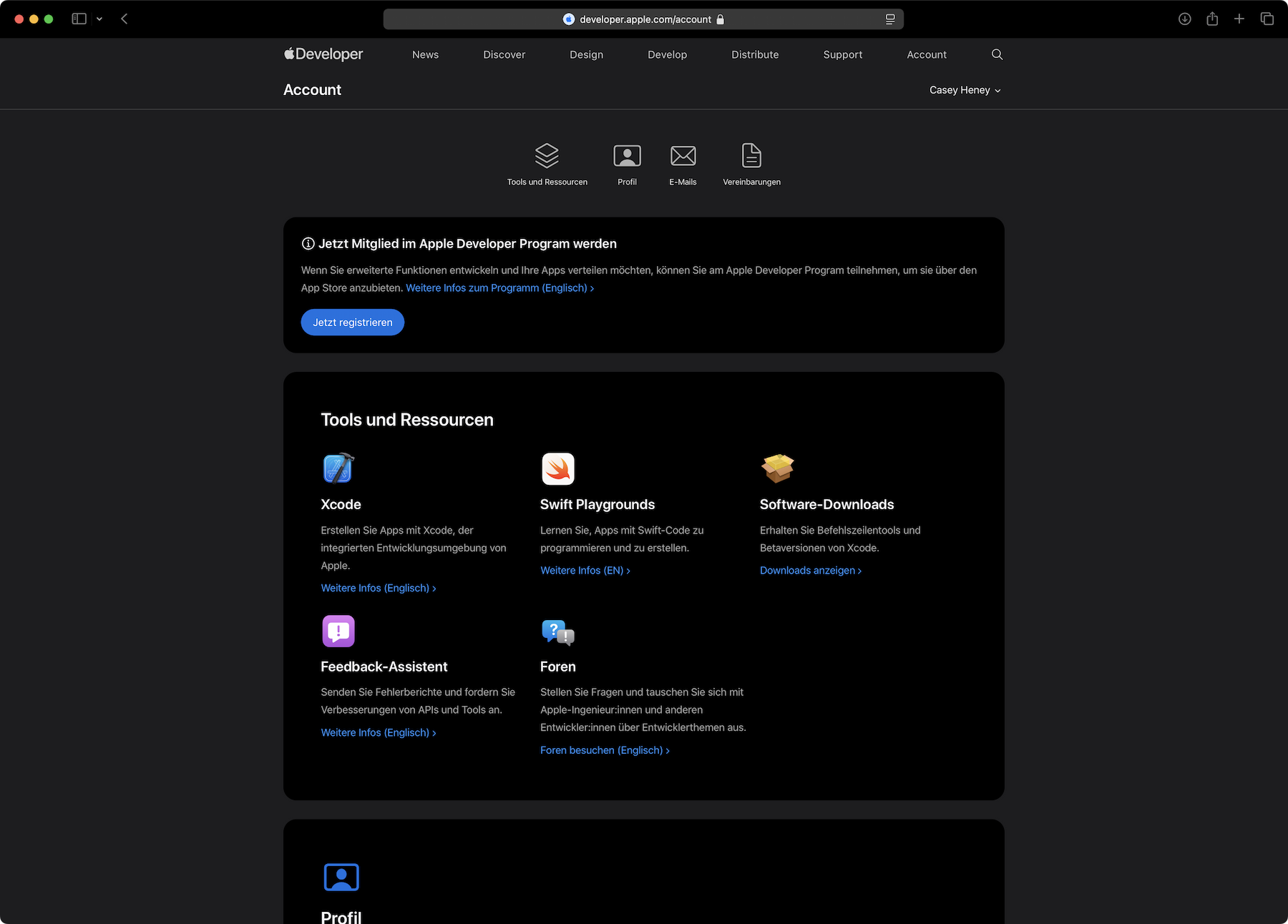Click the Software-Downloads heading

coord(826,504)
